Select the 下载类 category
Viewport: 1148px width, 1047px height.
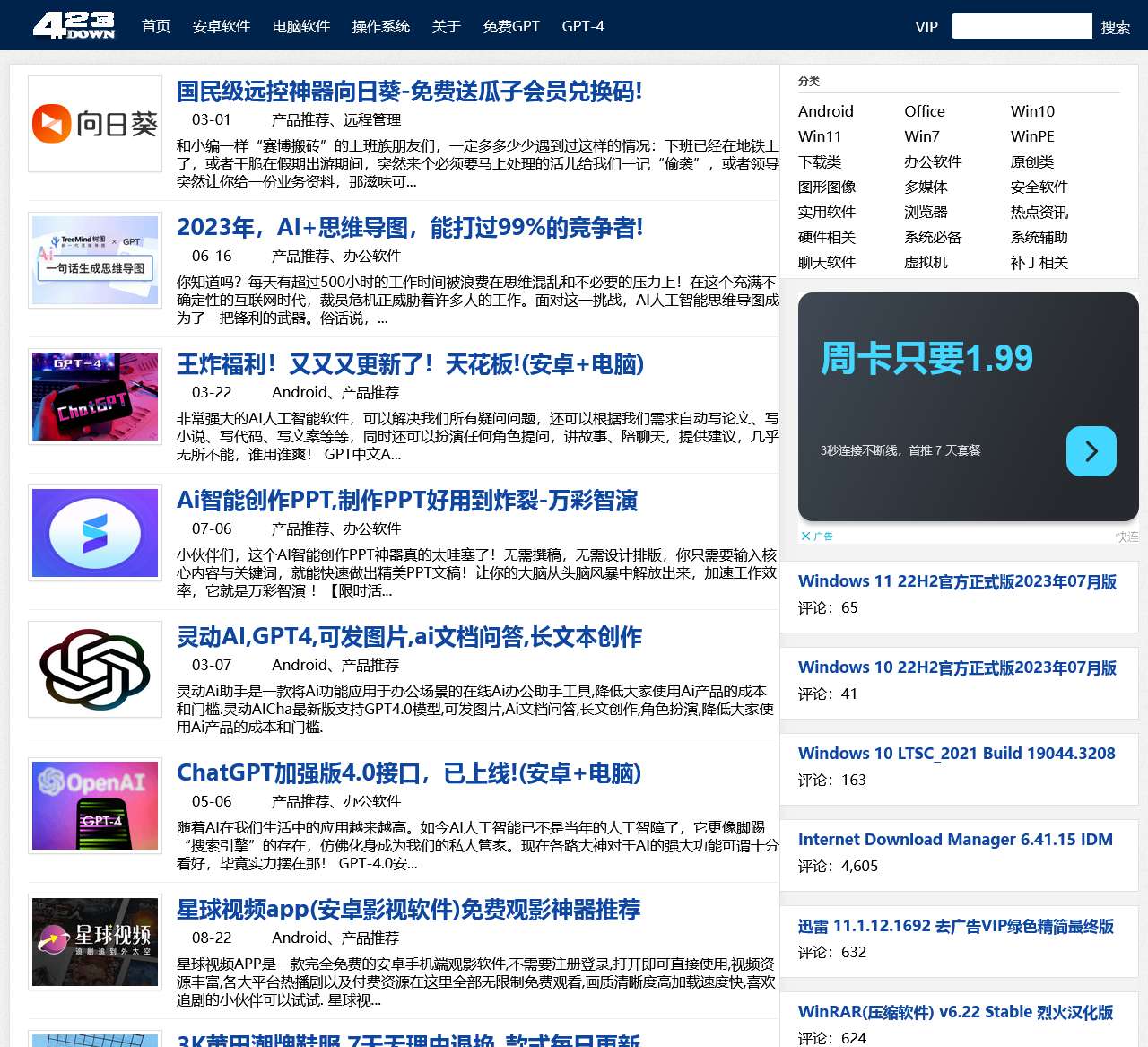pyautogui.click(x=820, y=161)
